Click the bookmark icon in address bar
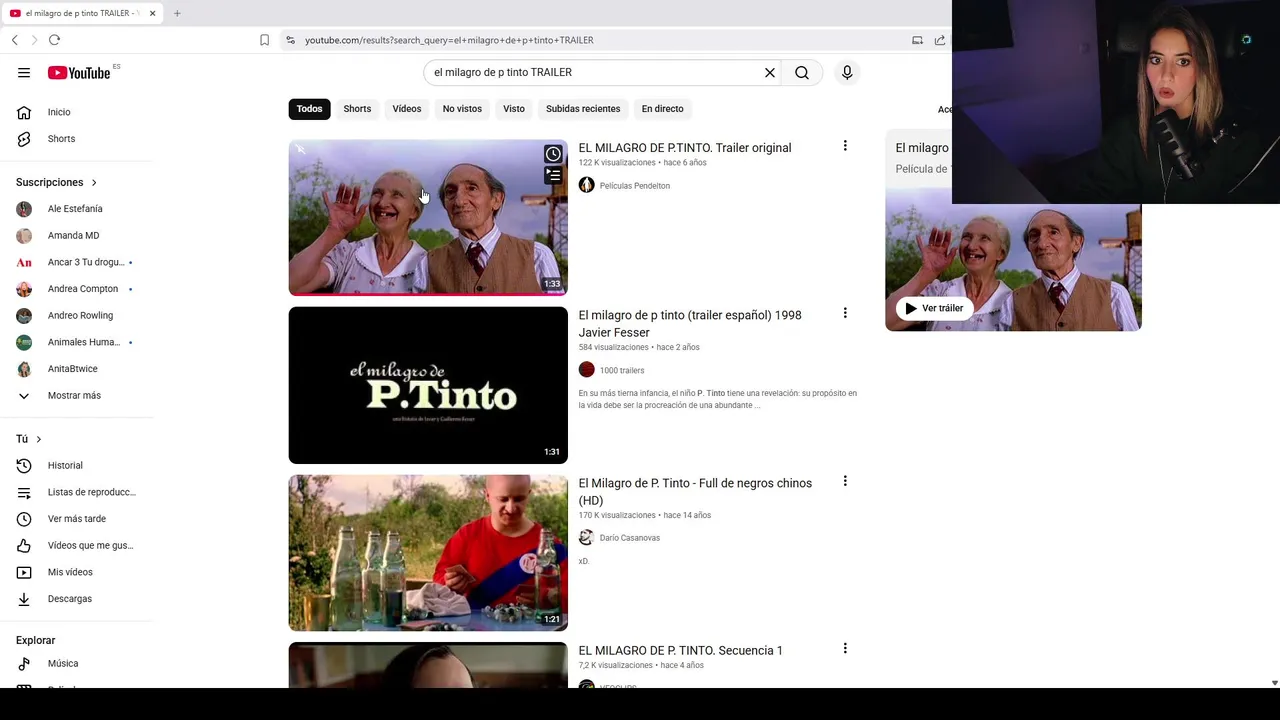 pyautogui.click(x=264, y=40)
